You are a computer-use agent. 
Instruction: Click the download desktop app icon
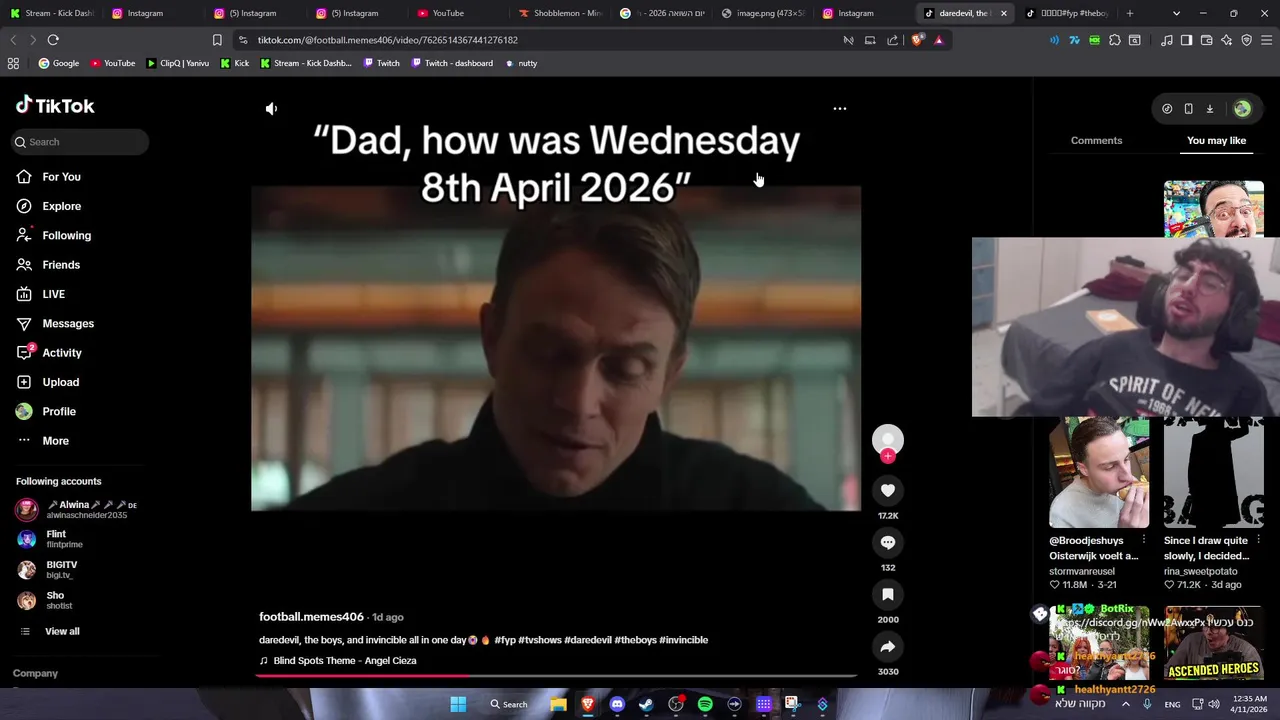point(1209,109)
